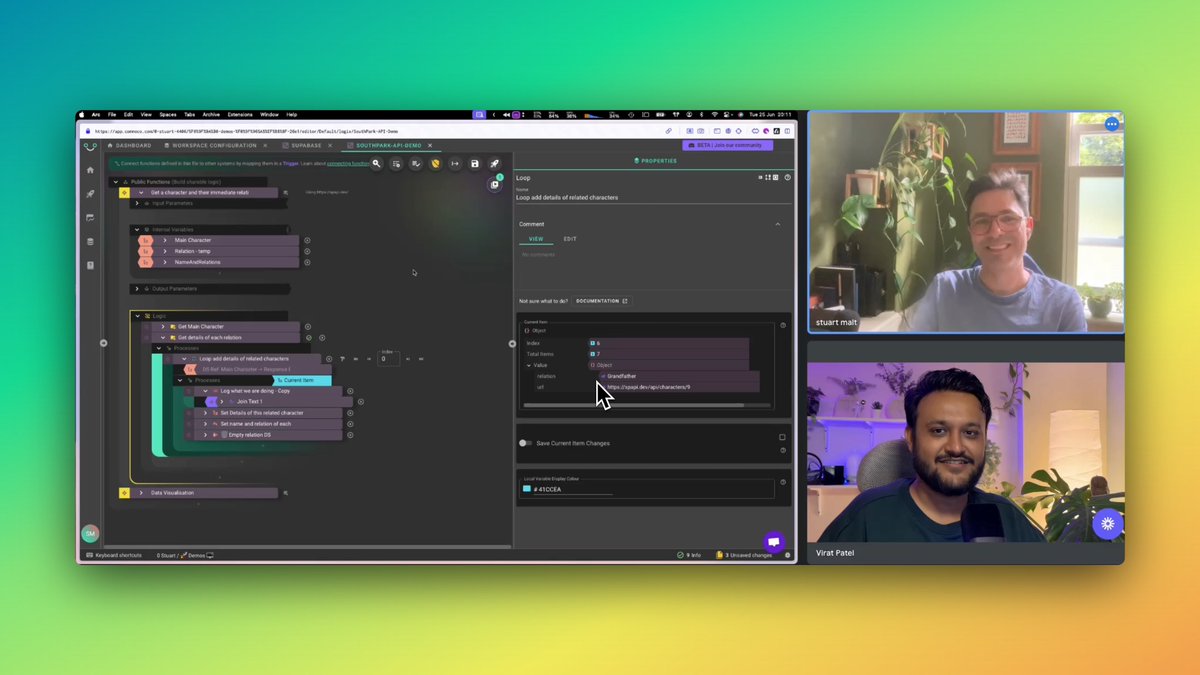
Task: Collapse the Comment section chevron
Action: [778, 224]
